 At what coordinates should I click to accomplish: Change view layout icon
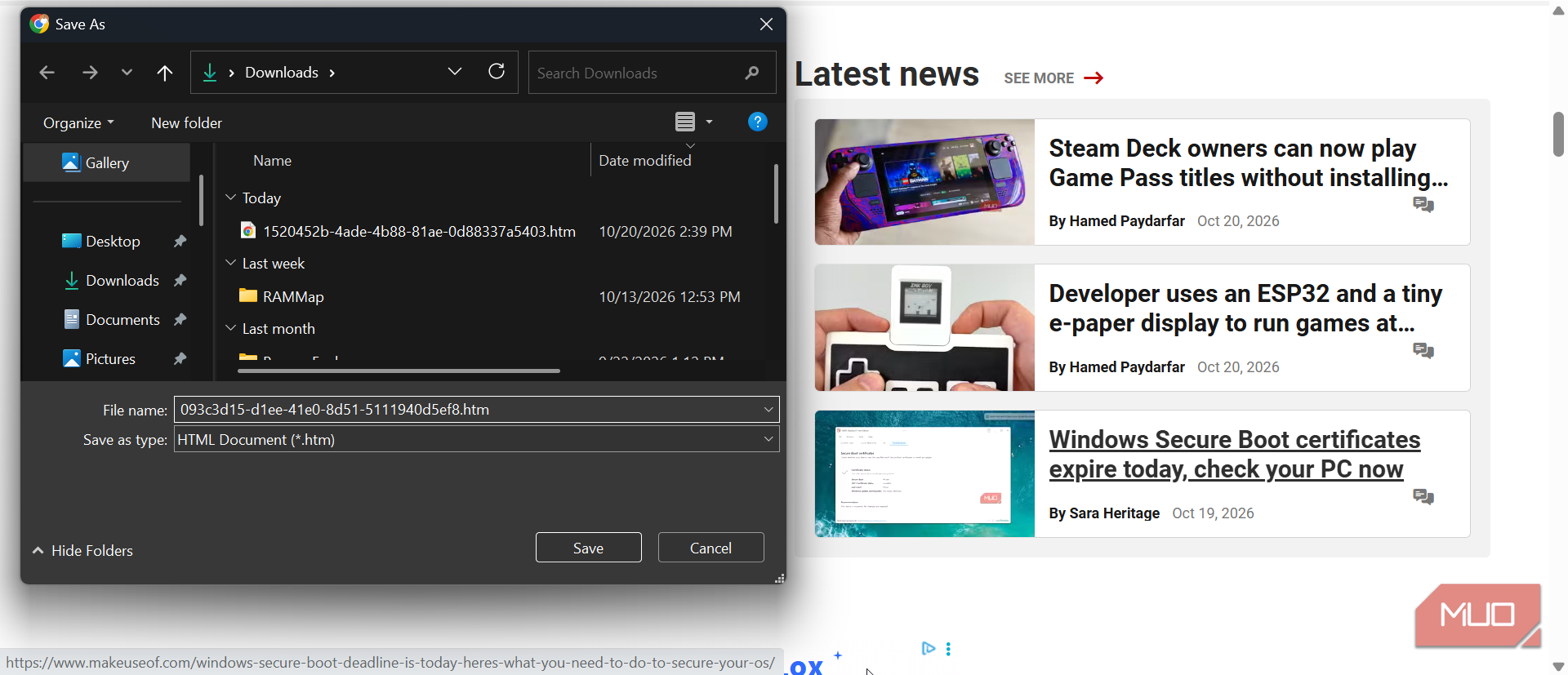[685, 122]
